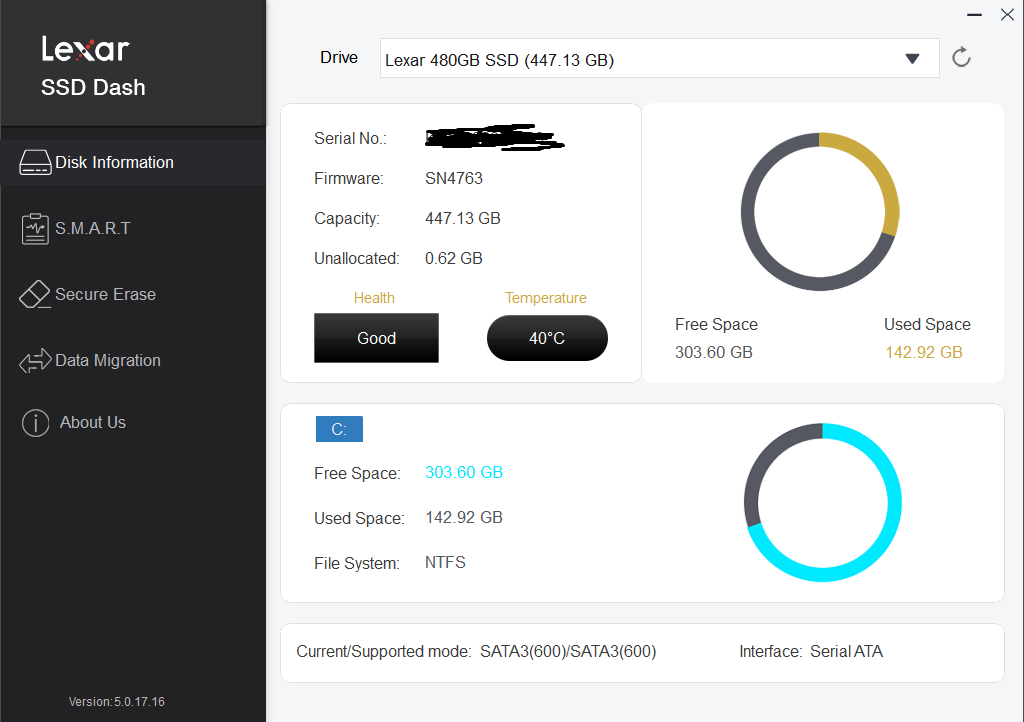Click the gold 142.92 GB used space value
The width and height of the screenshot is (1024, 722).
coord(923,353)
